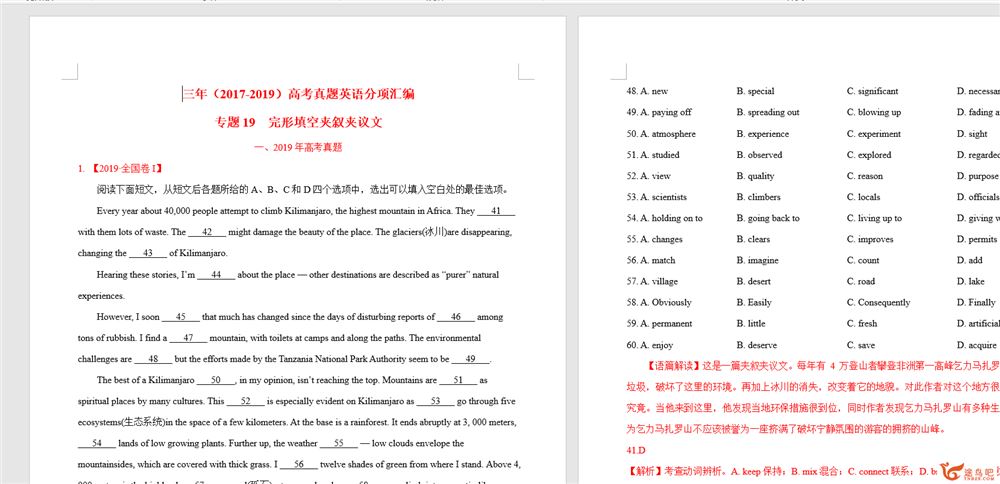Click option '58. A. Obviously'
This screenshot has height=484, width=1000.
pos(659,302)
